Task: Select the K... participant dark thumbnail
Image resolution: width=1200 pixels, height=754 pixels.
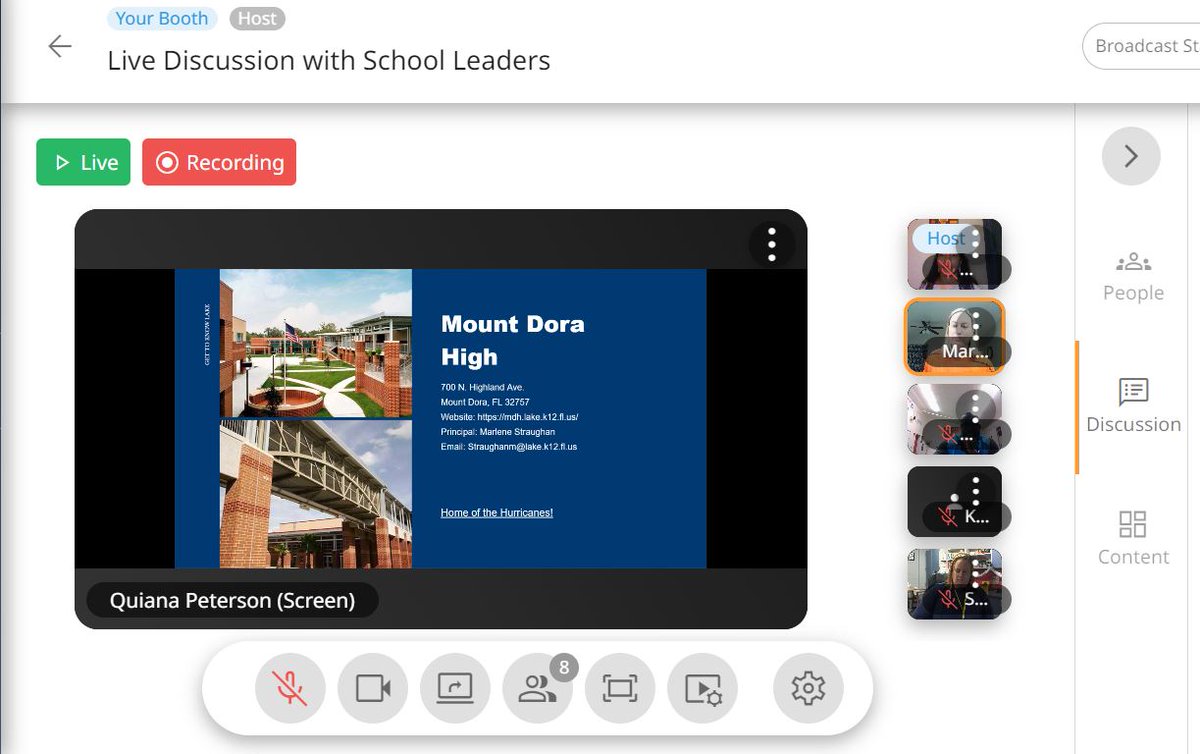Action: pos(954,502)
